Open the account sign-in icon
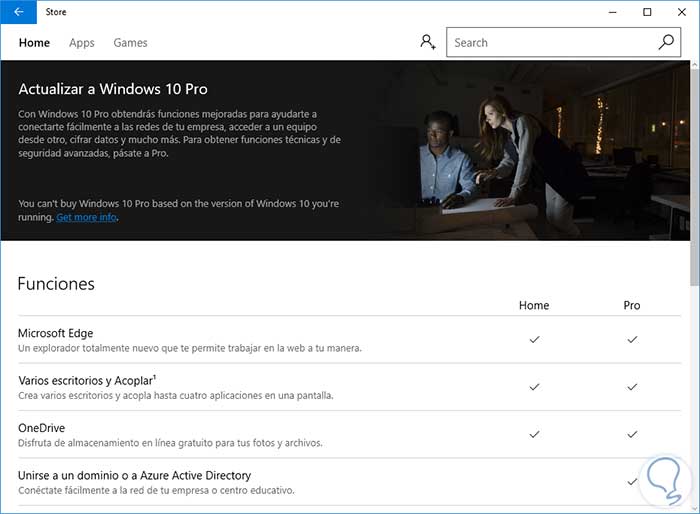The width and height of the screenshot is (700, 514). click(428, 42)
